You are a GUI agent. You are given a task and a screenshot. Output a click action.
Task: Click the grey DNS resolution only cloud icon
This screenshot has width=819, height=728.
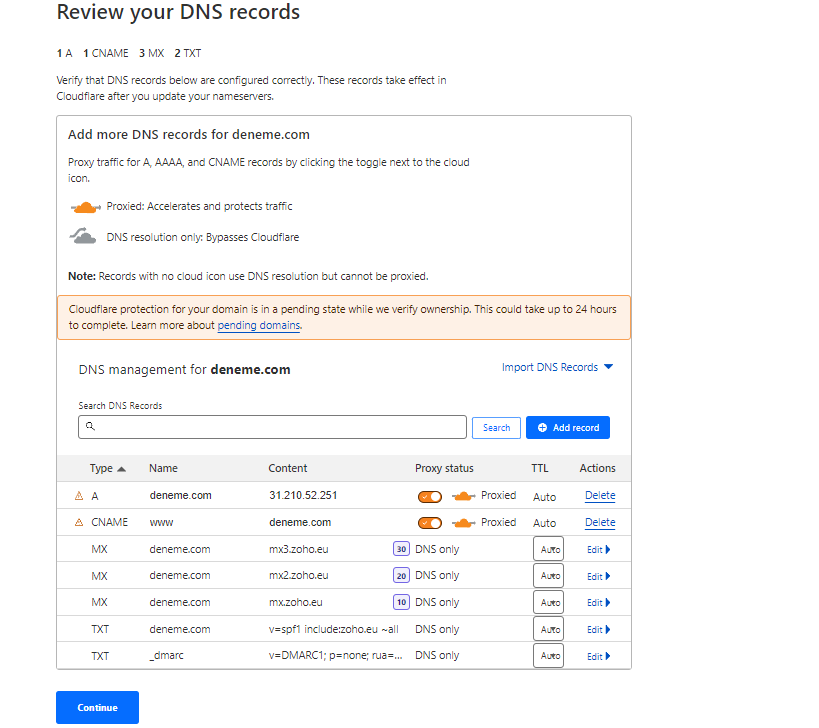pos(83,236)
